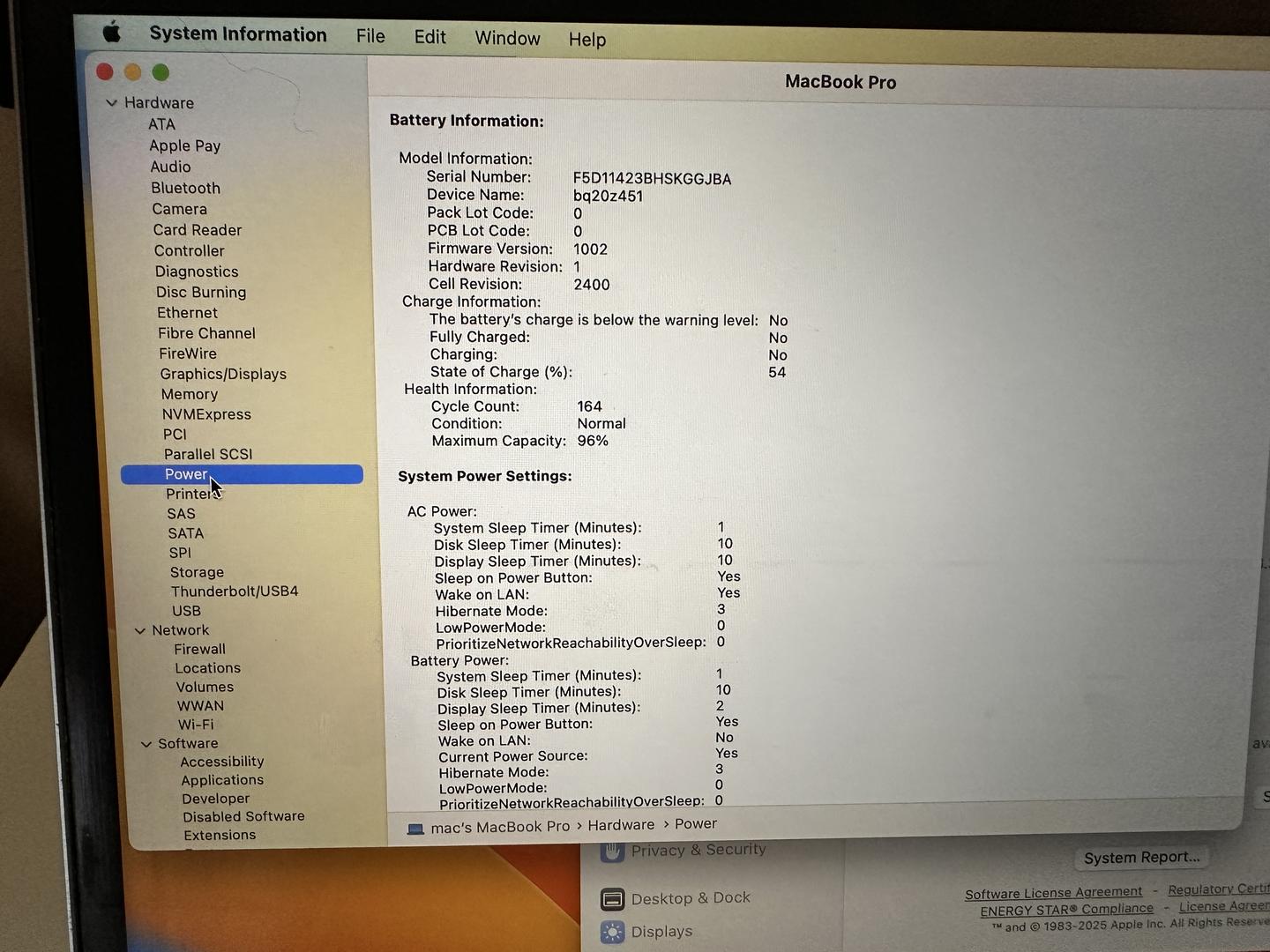Open the Help menu
The width and height of the screenshot is (1270, 952).
[x=586, y=40]
